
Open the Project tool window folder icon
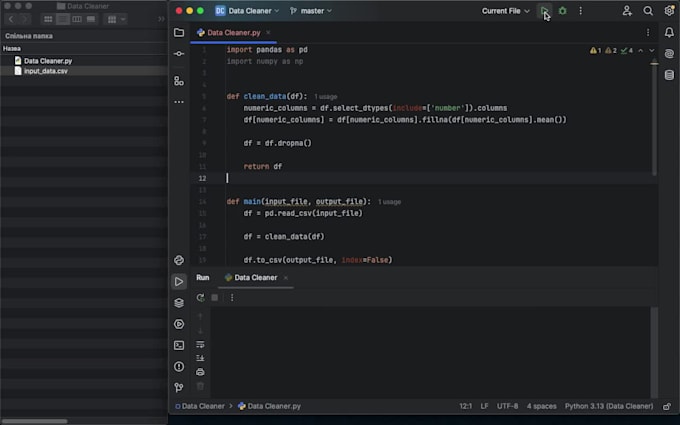coord(179,33)
